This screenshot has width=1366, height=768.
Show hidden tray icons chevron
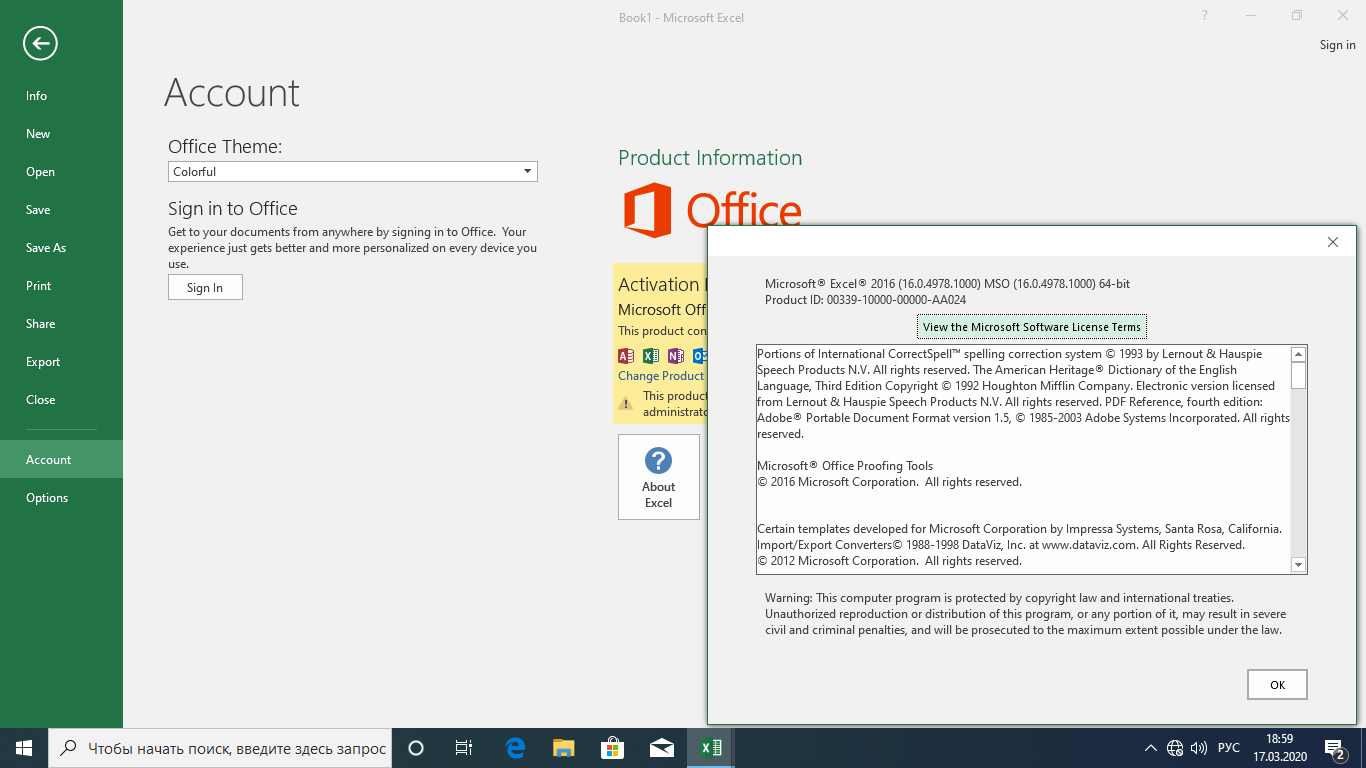tap(1151, 748)
